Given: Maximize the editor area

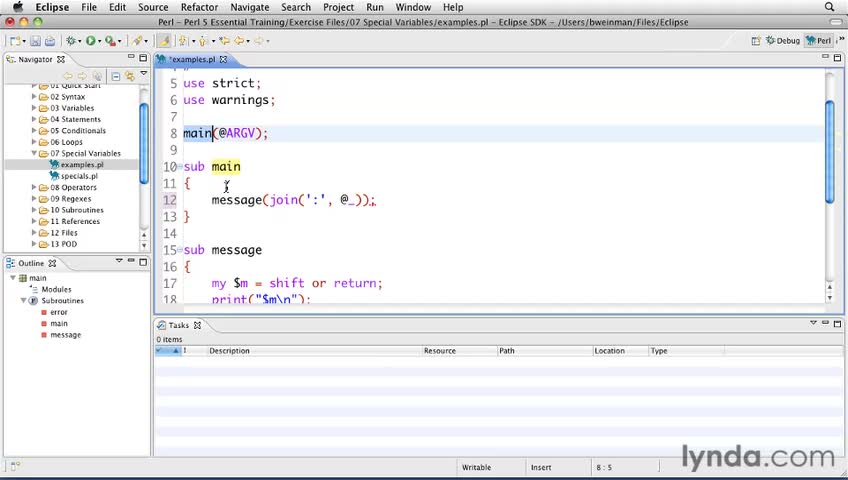Looking at the screenshot, I should tap(837, 59).
